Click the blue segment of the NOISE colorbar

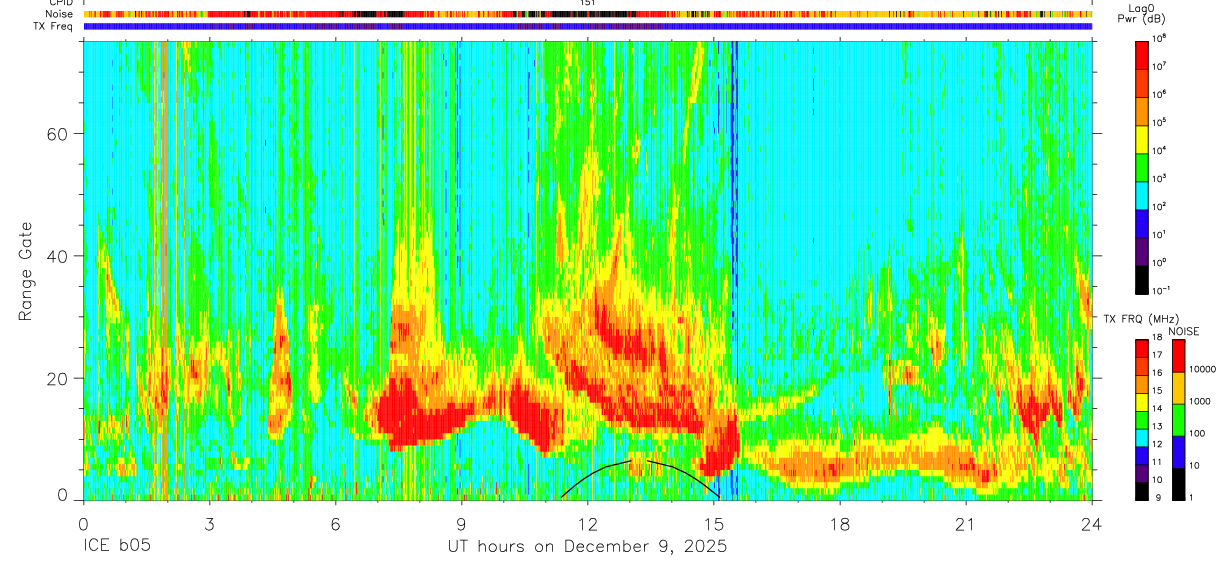(1179, 451)
